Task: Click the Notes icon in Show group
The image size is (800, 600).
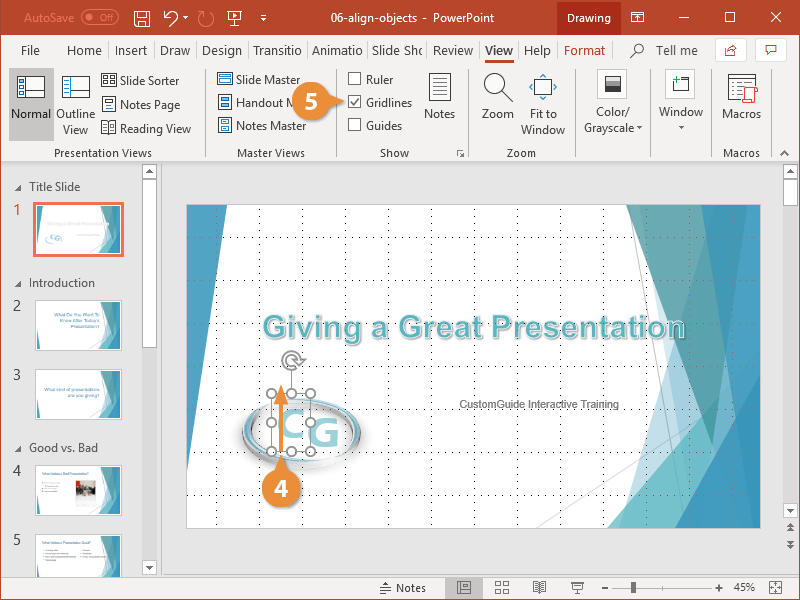Action: click(439, 97)
